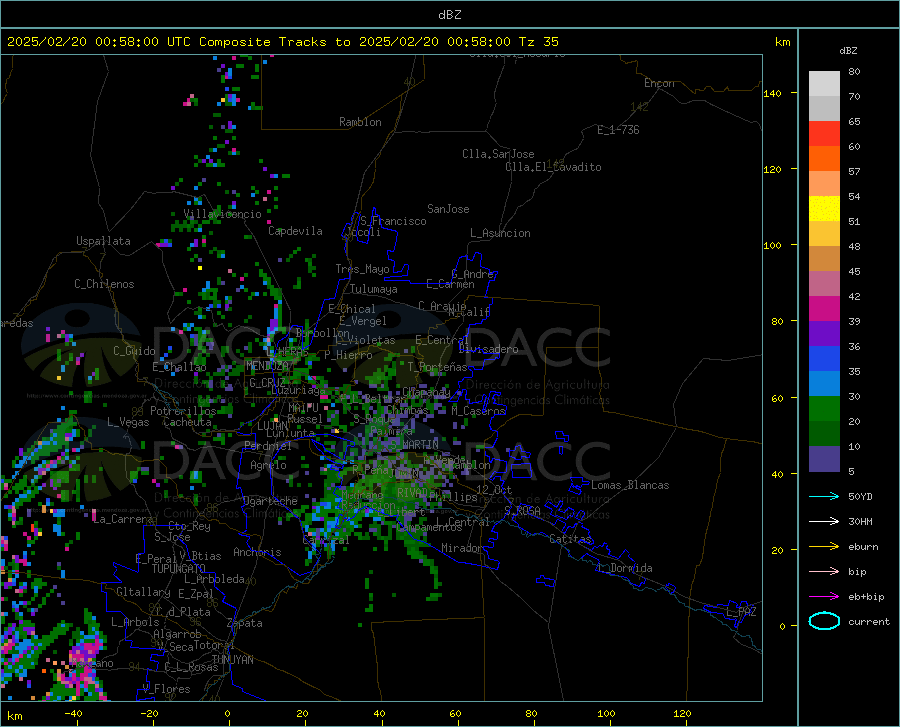Click the Cacheuta map label
The height and width of the screenshot is (727, 900).
(187, 422)
